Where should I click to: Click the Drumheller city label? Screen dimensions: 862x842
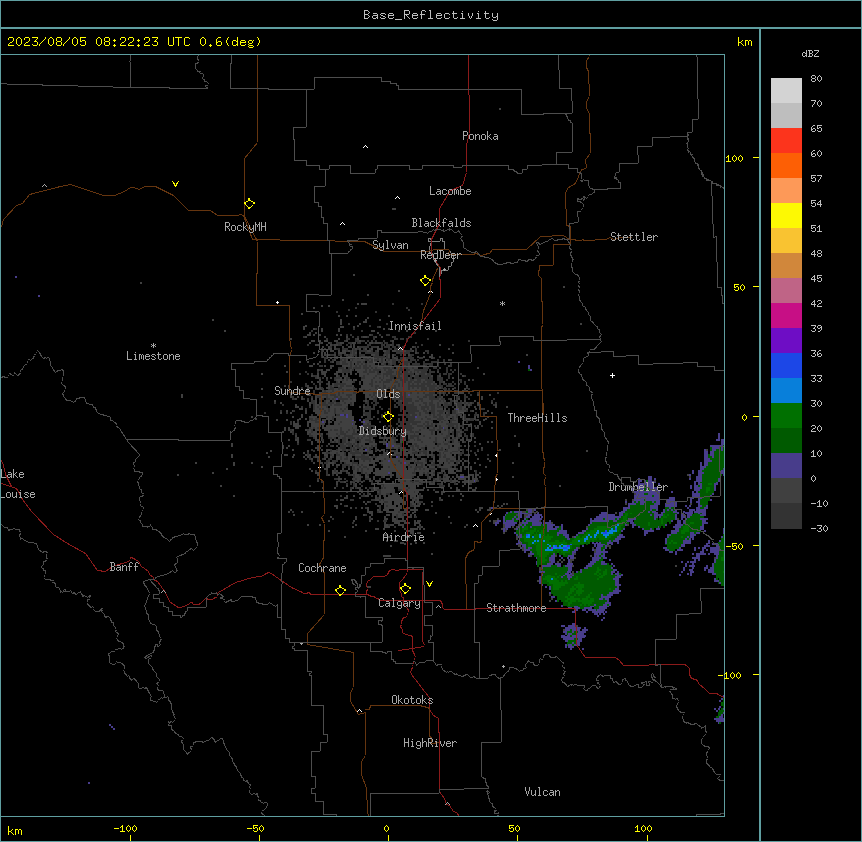[x=638, y=487]
